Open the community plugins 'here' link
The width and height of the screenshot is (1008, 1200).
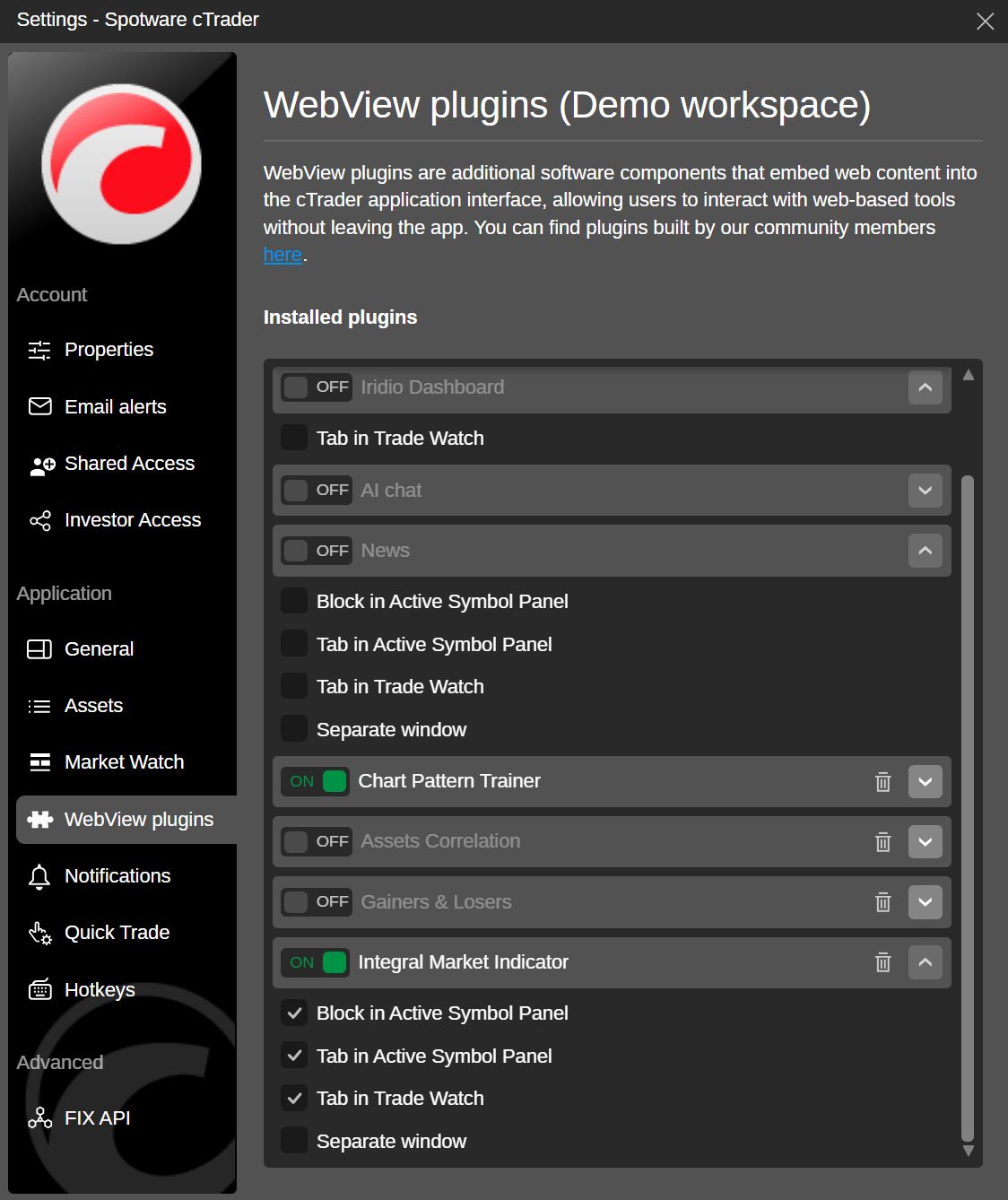[282, 255]
